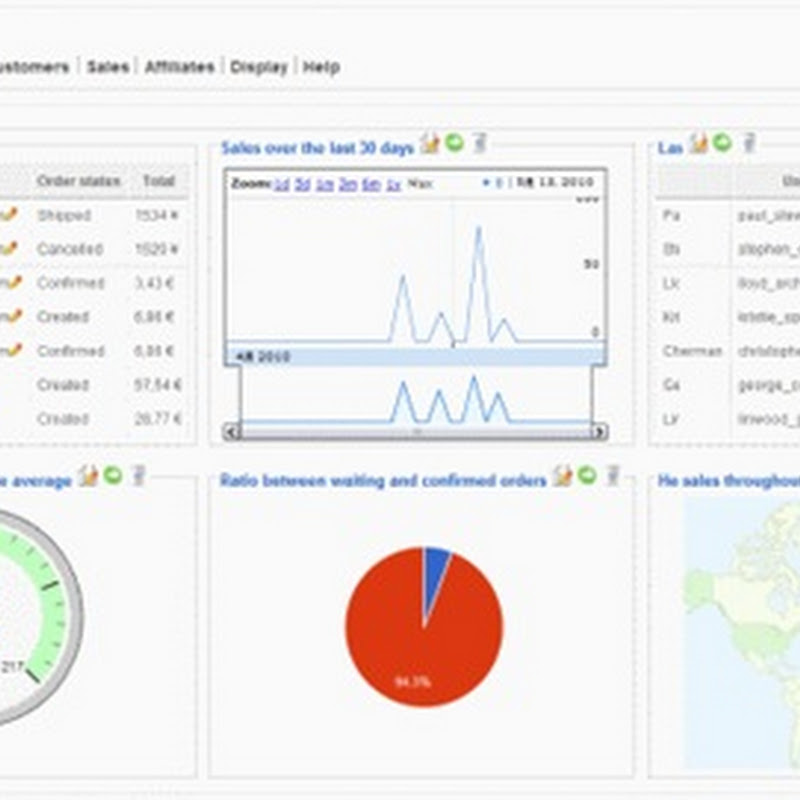Image resolution: width=800 pixels, height=800 pixels.
Task: Delete the 'average' gauge widget
Action: [x=138, y=476]
